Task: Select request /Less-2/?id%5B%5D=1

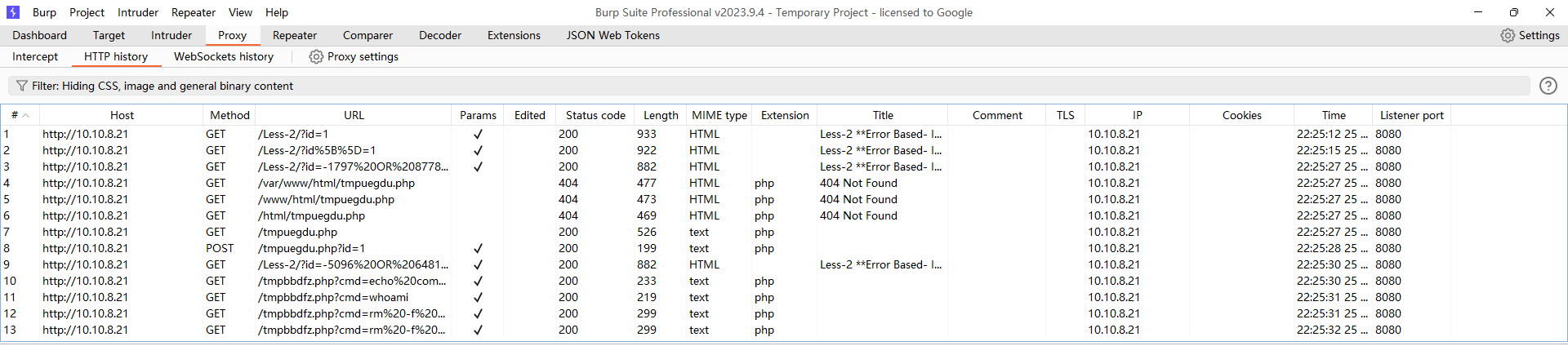Action: coord(317,150)
